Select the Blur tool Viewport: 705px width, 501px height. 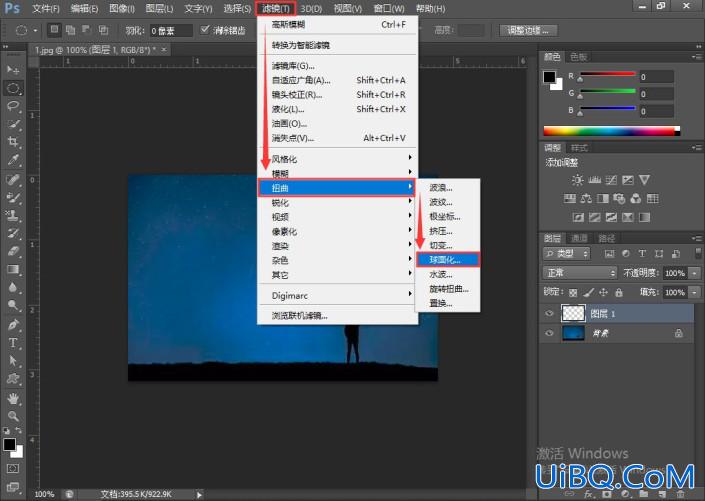13,287
